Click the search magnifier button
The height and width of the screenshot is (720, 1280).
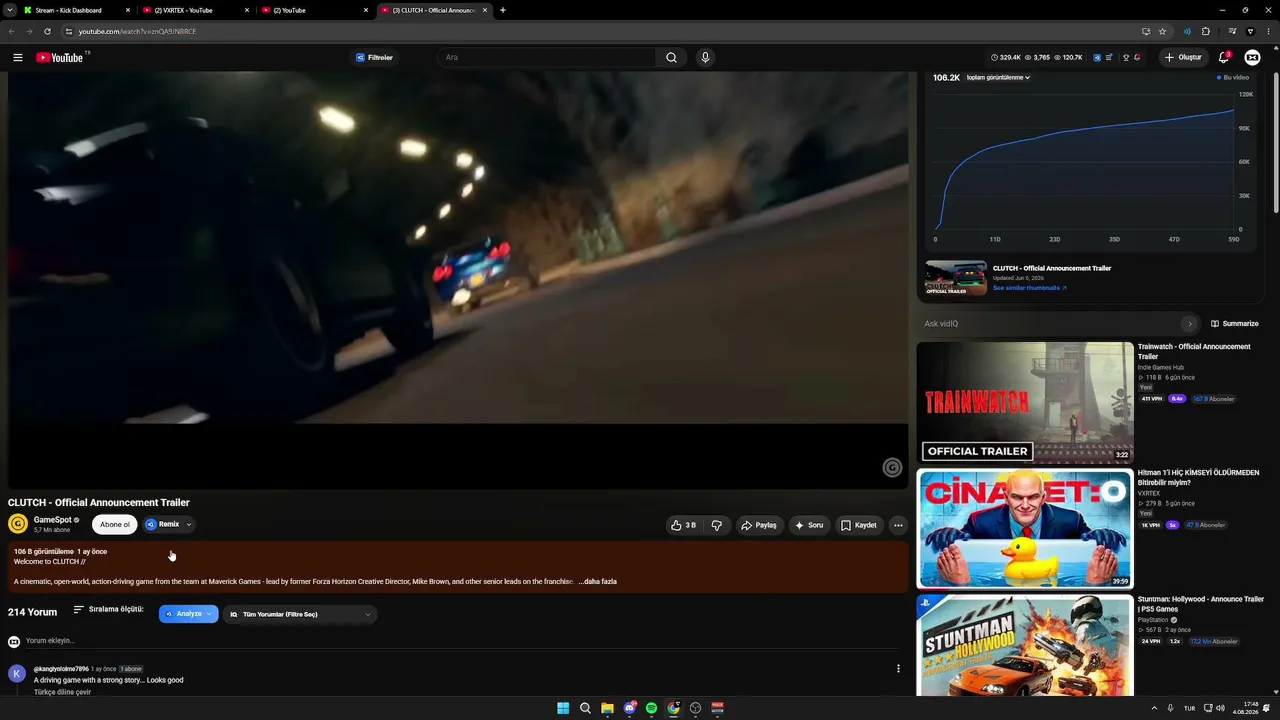point(671,58)
